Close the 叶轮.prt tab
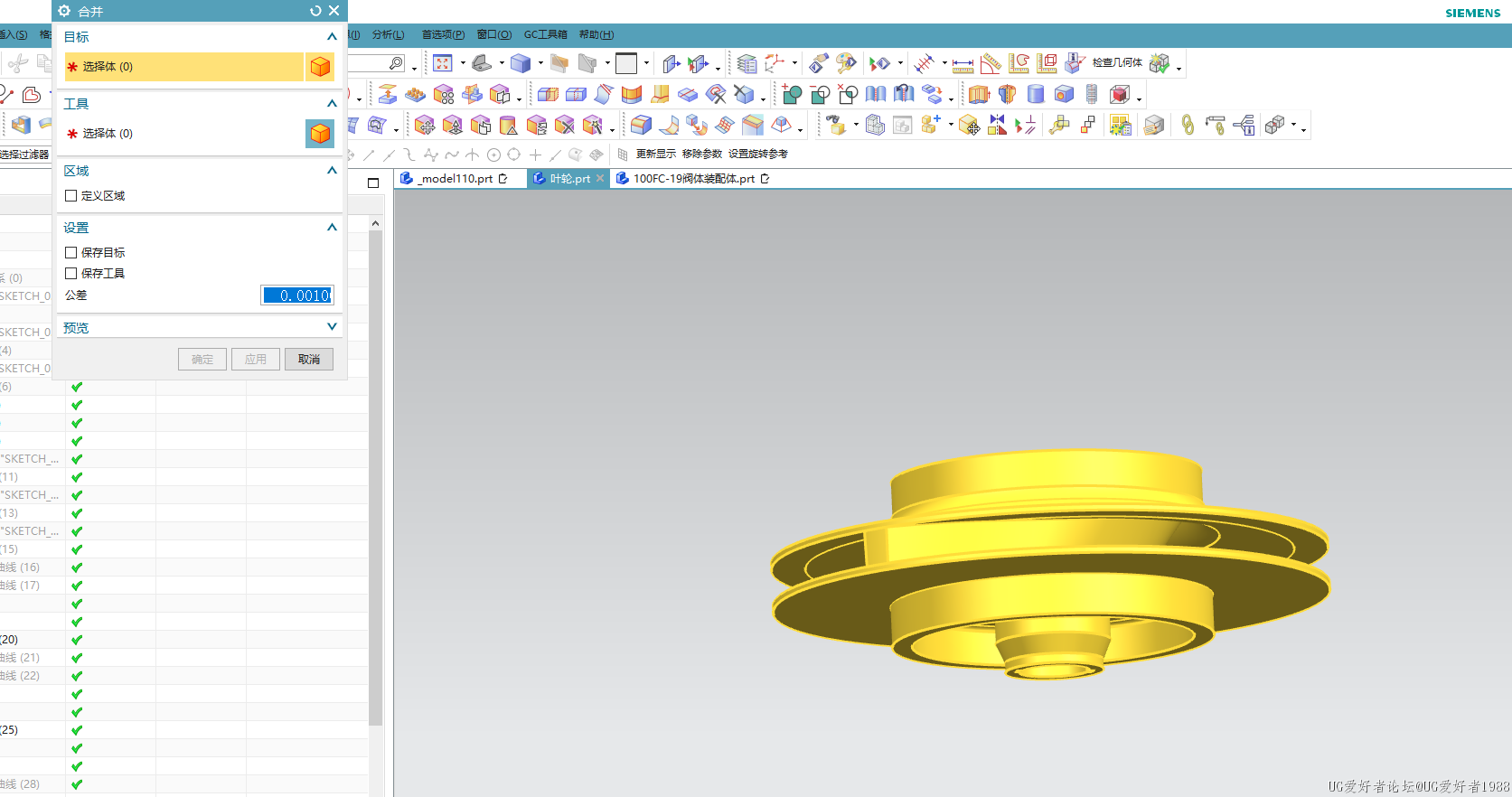 [x=600, y=179]
